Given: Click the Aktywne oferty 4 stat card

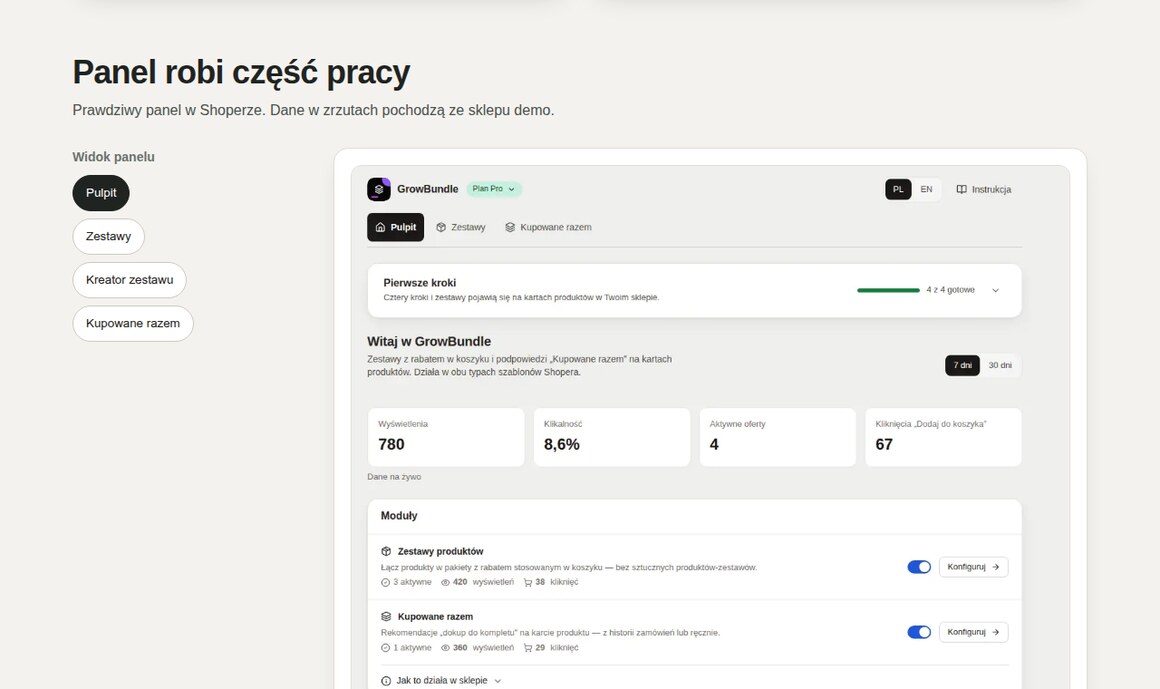Looking at the screenshot, I should click(778, 437).
